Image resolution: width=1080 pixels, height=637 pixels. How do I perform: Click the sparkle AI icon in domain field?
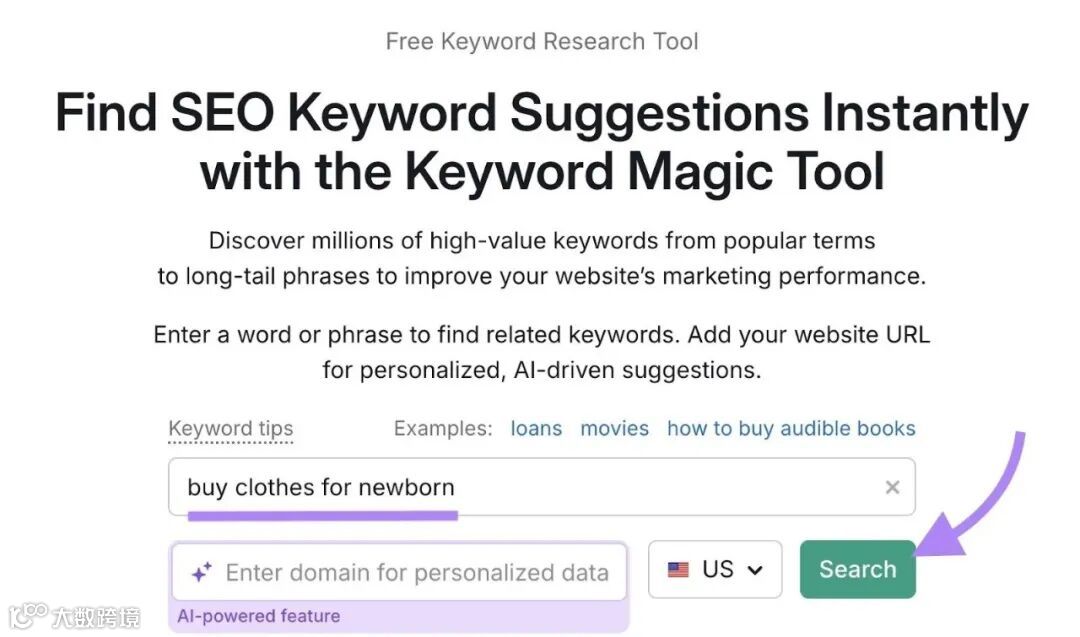coord(201,572)
